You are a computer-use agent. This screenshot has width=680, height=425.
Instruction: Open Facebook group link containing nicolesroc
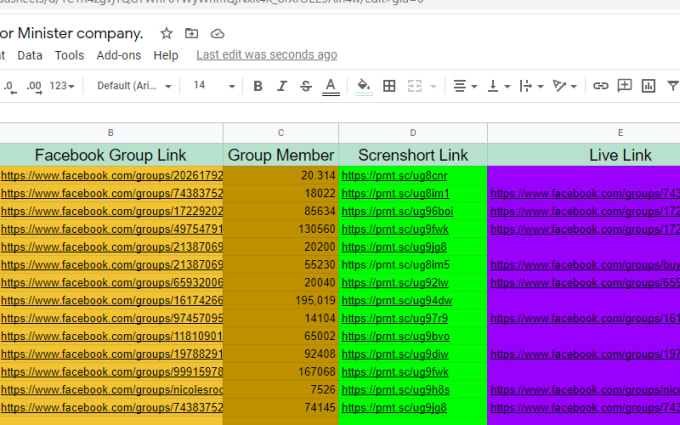tap(112, 390)
